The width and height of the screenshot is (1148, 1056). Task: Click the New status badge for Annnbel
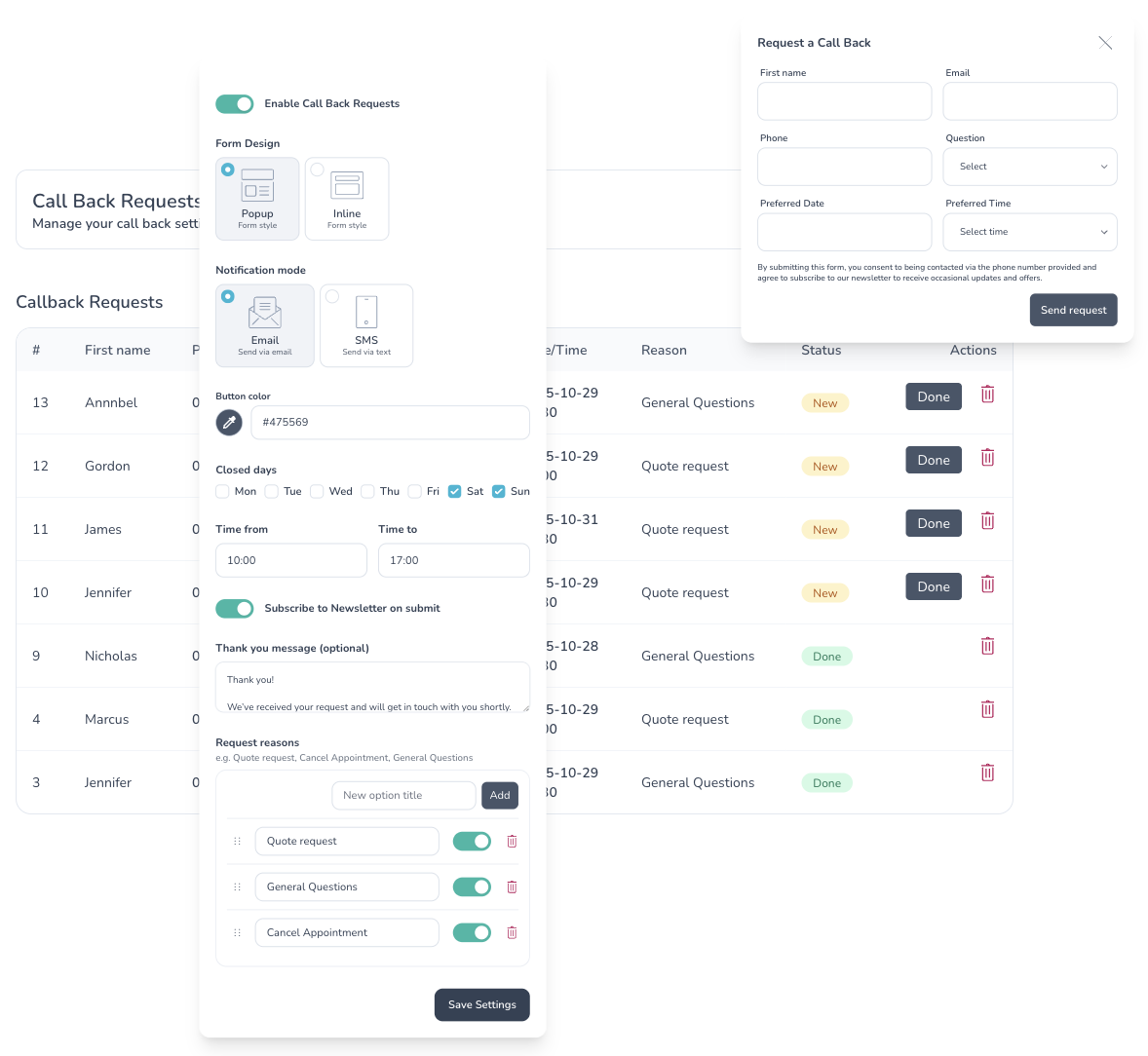825,403
